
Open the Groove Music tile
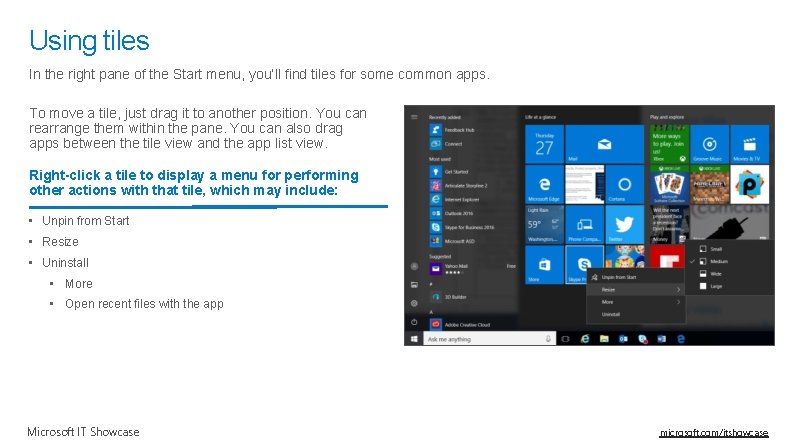[709, 144]
